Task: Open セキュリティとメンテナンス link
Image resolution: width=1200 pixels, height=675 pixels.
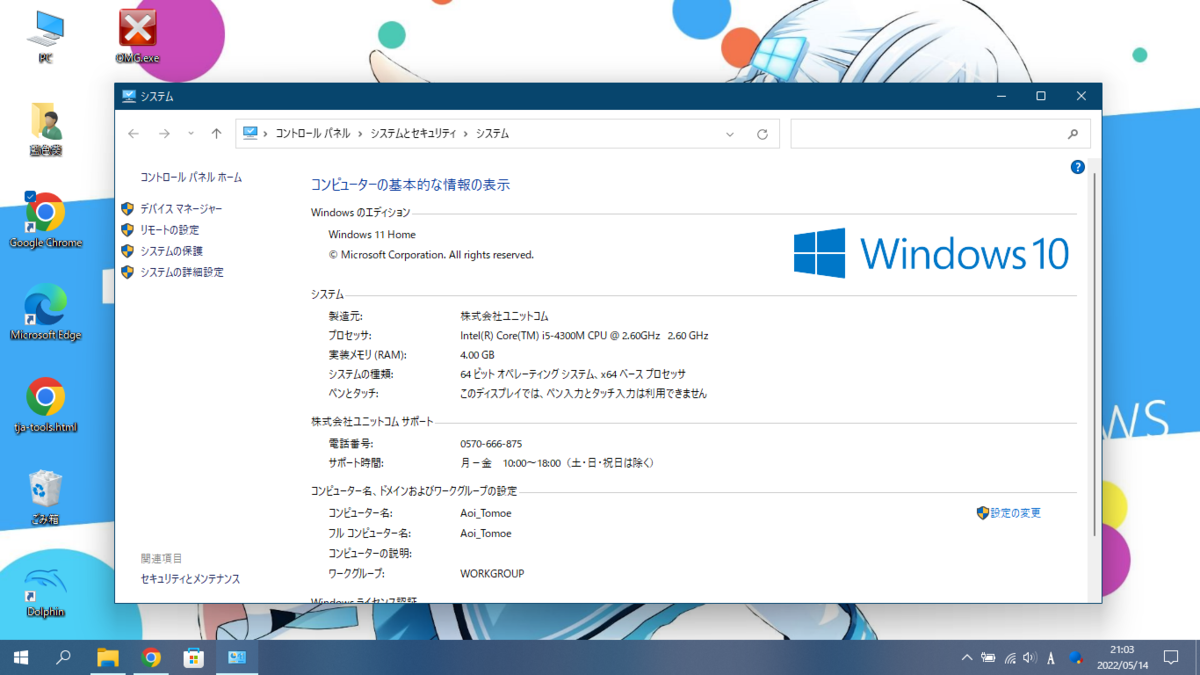Action: [190, 579]
